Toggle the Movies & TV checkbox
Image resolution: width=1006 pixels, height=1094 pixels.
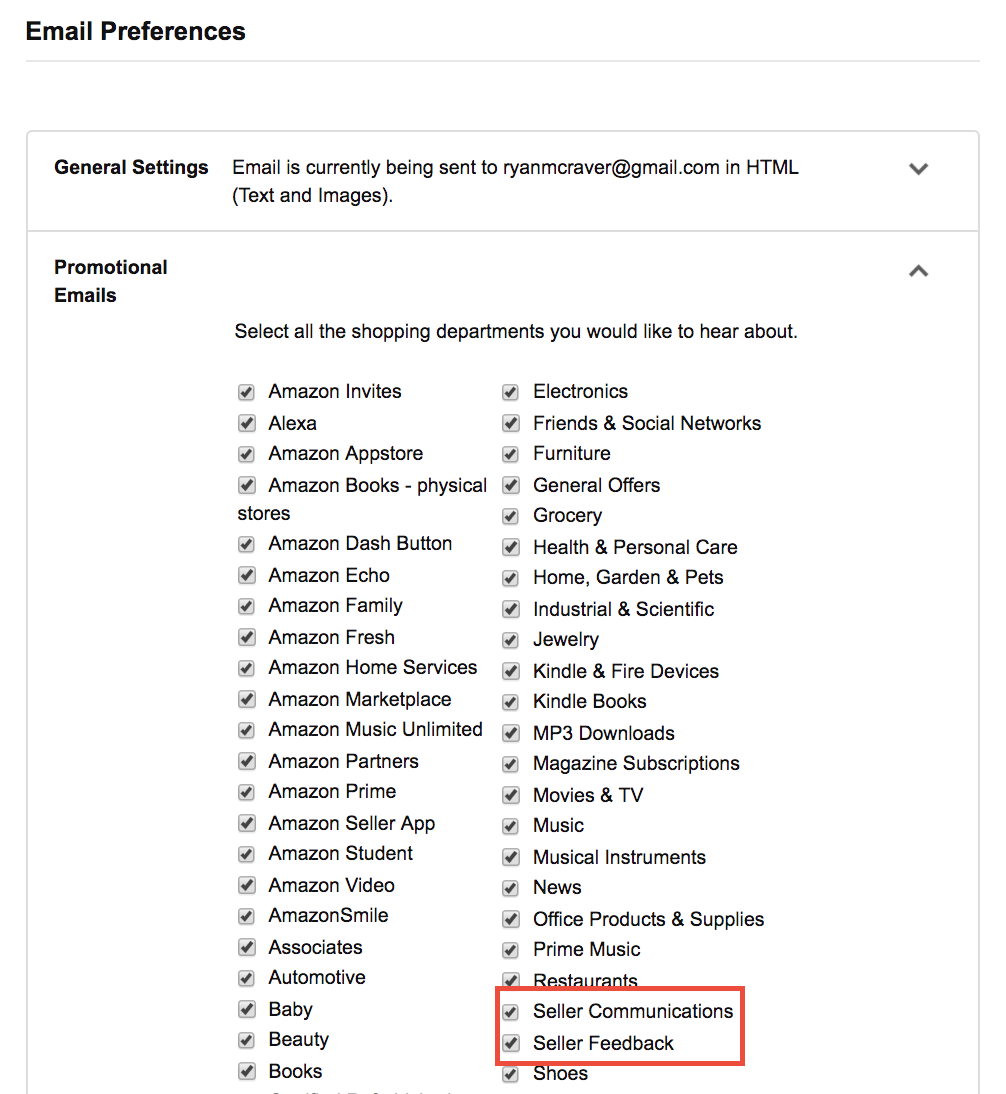(511, 795)
